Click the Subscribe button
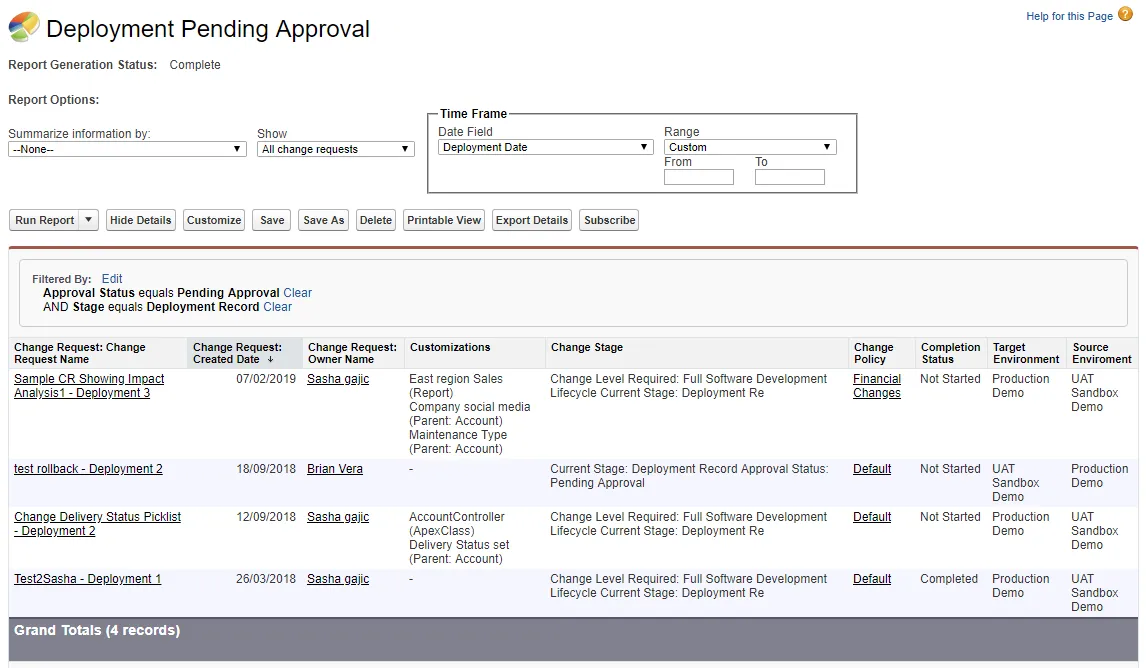Screen dimensions: 1146x668 click(610, 220)
